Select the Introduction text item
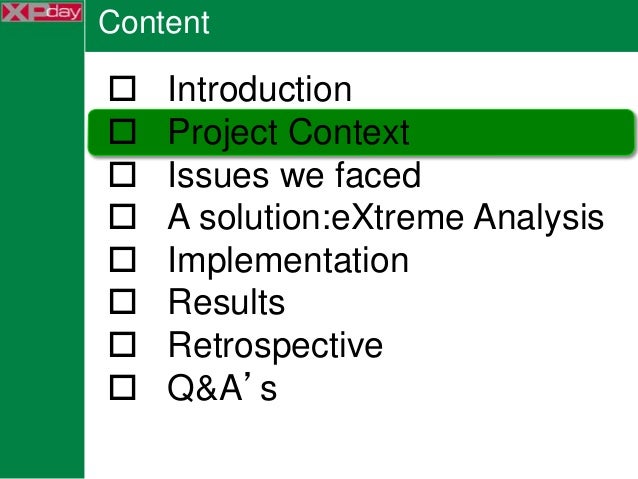This screenshot has width=638, height=479. [x=260, y=89]
